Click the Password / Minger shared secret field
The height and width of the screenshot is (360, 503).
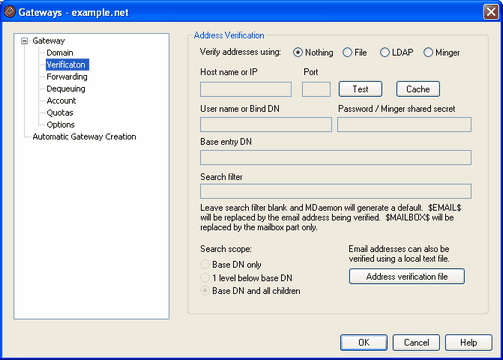[404, 124]
